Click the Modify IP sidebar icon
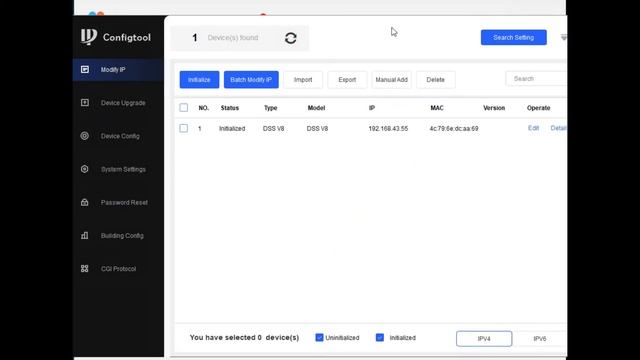The height and width of the screenshot is (360, 640). [84, 69]
